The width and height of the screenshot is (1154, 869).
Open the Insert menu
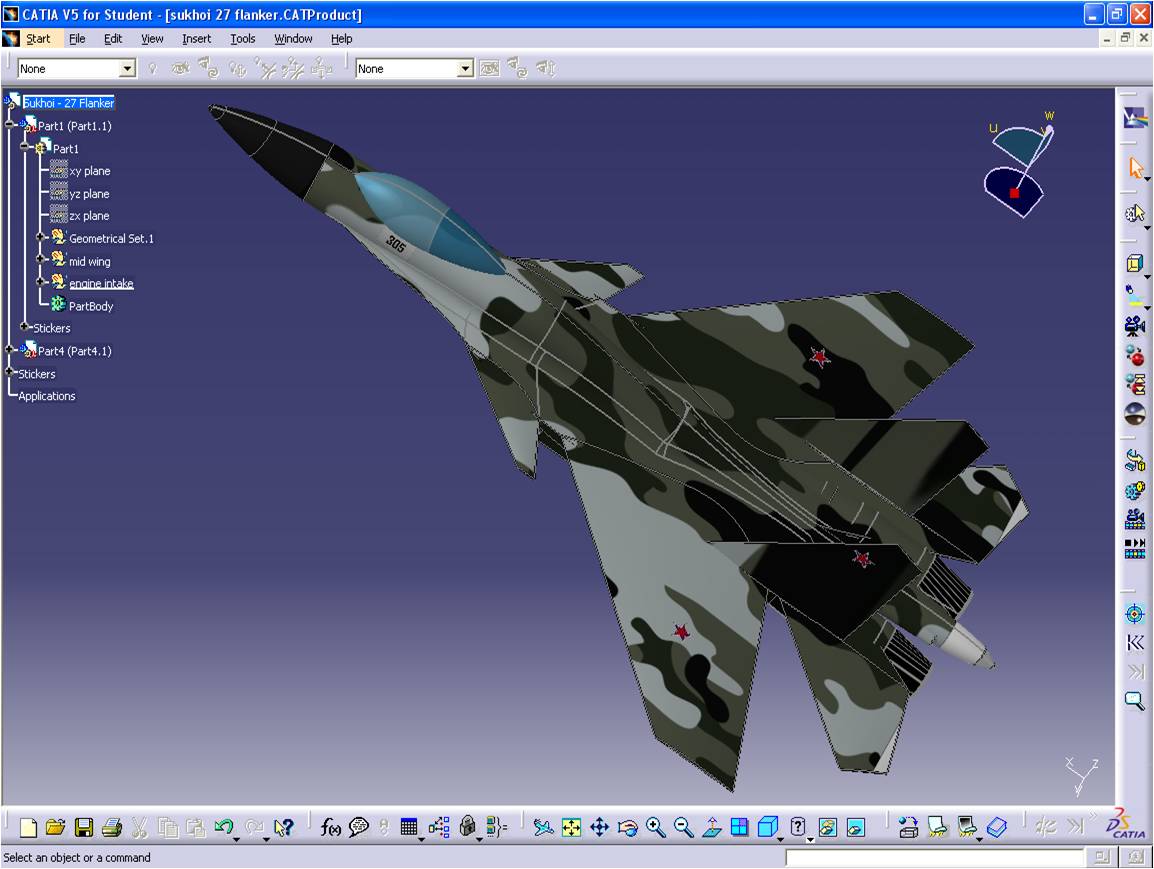197,38
